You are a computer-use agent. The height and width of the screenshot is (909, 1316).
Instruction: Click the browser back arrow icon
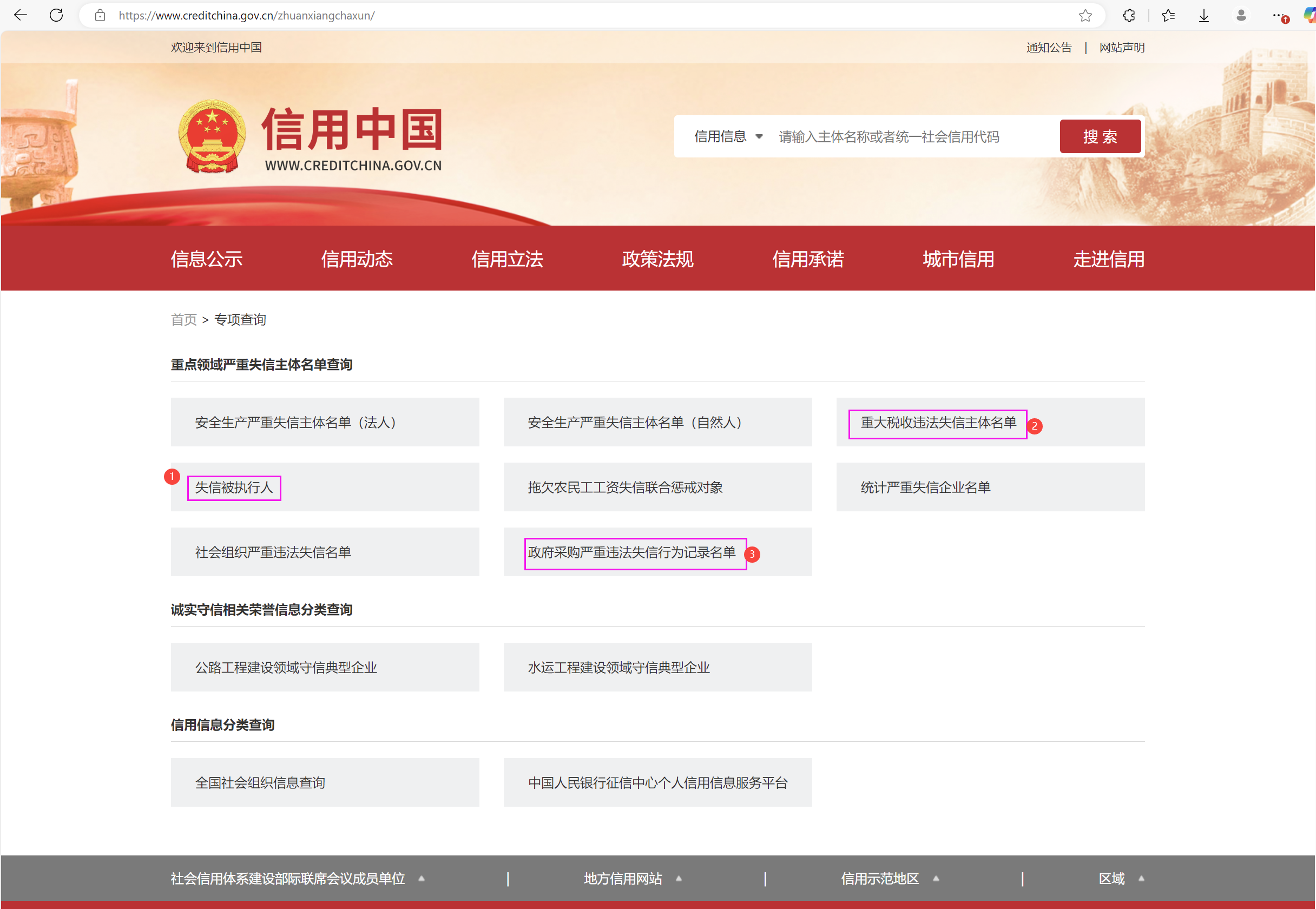point(21,15)
